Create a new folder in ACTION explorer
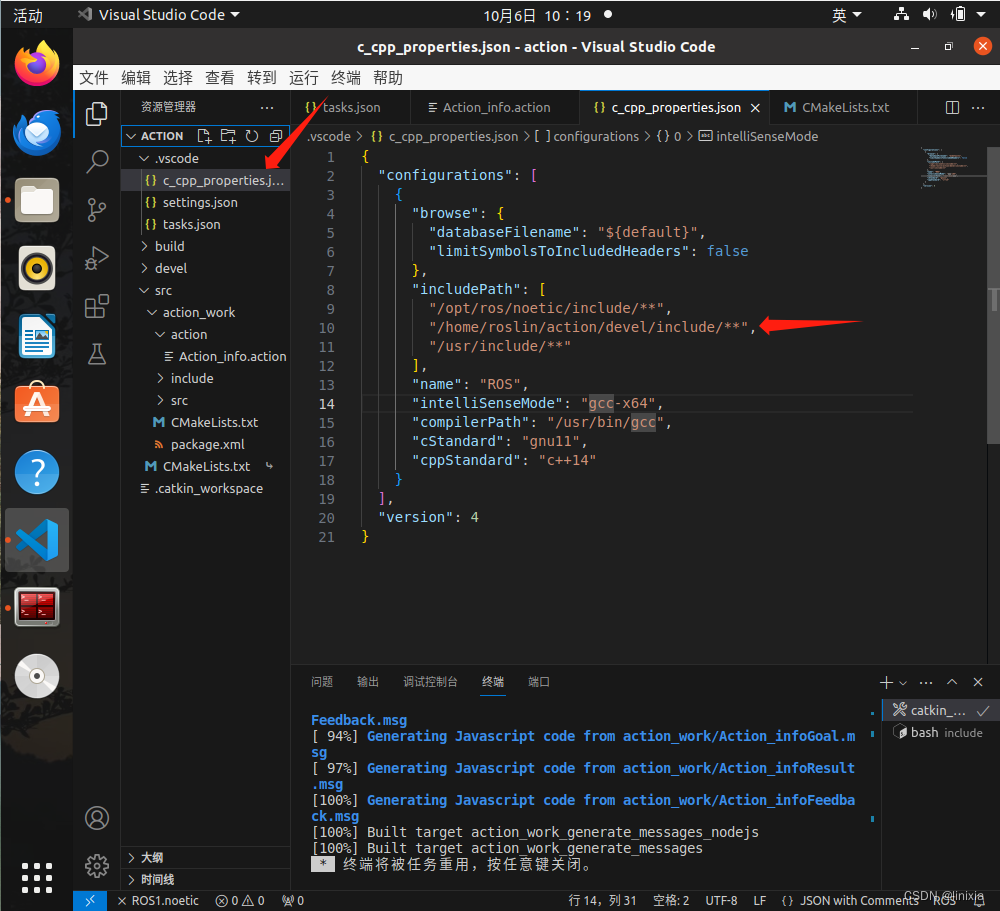This screenshot has height=911, width=1000. point(228,136)
